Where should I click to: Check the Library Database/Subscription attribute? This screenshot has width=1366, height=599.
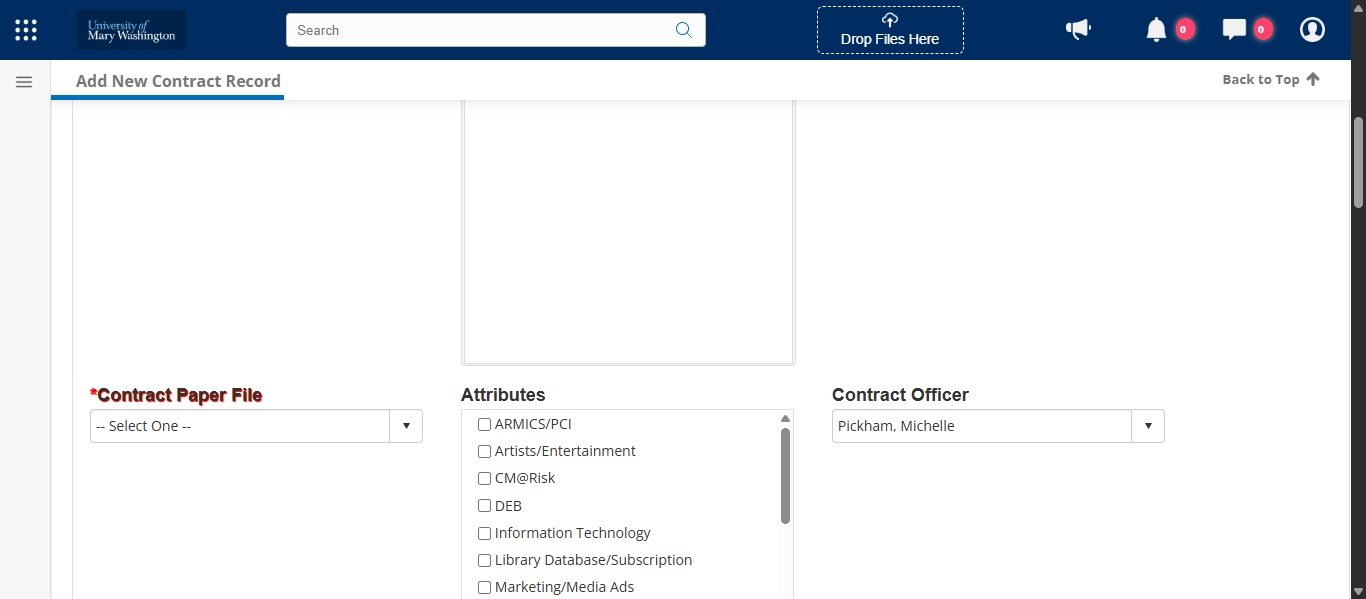[484, 560]
